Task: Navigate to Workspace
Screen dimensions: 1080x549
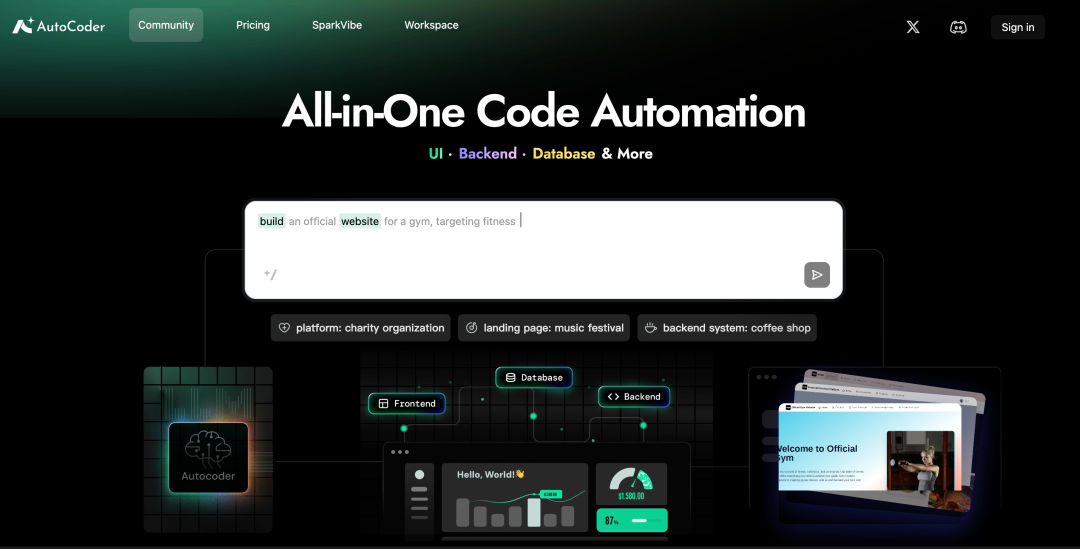Action: (x=431, y=25)
